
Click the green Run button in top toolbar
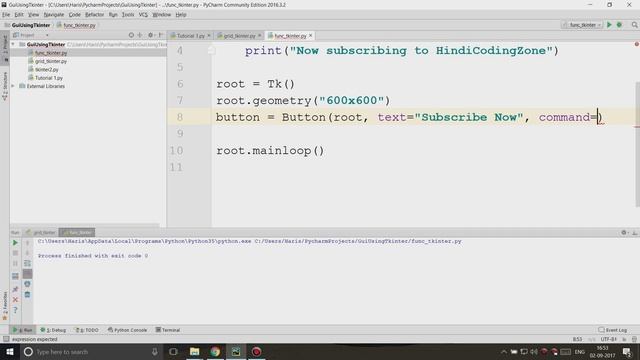(609, 25)
